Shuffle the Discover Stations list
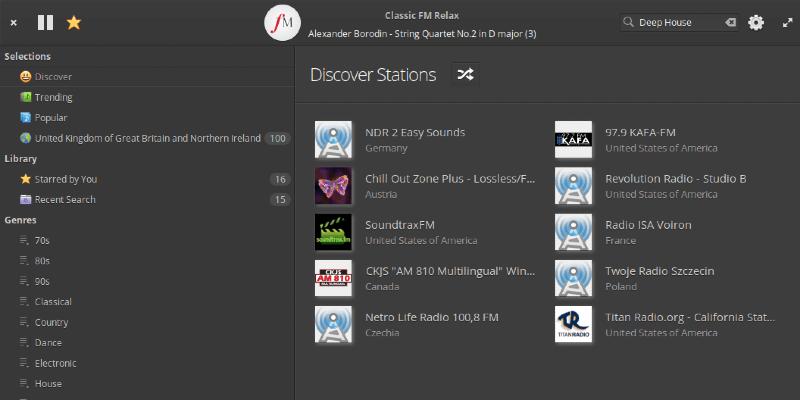 465,74
